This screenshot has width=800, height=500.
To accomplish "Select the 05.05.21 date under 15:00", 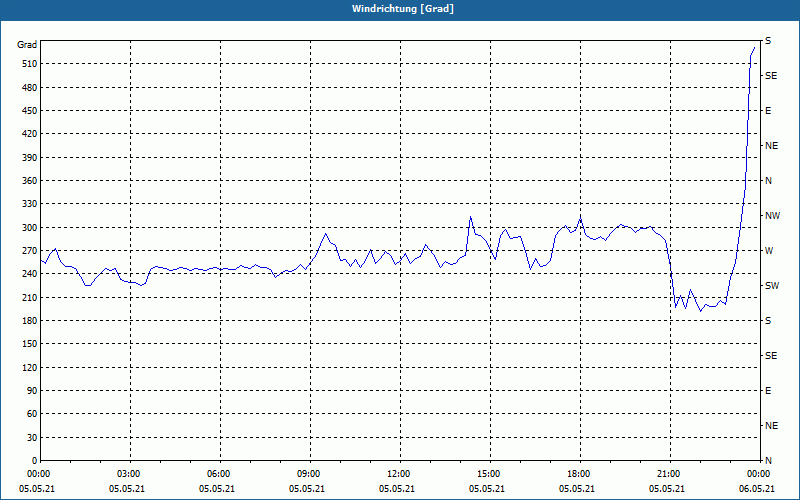I will click(x=487, y=488).
